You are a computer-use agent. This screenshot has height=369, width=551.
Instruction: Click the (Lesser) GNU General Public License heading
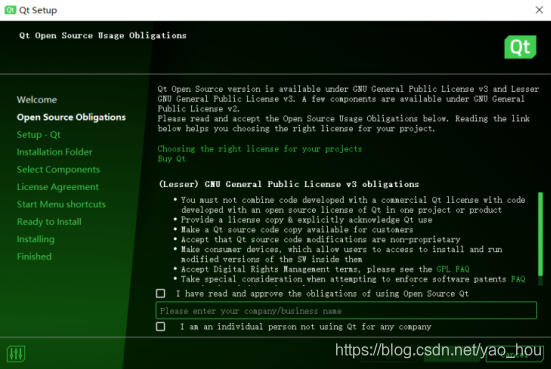point(289,184)
